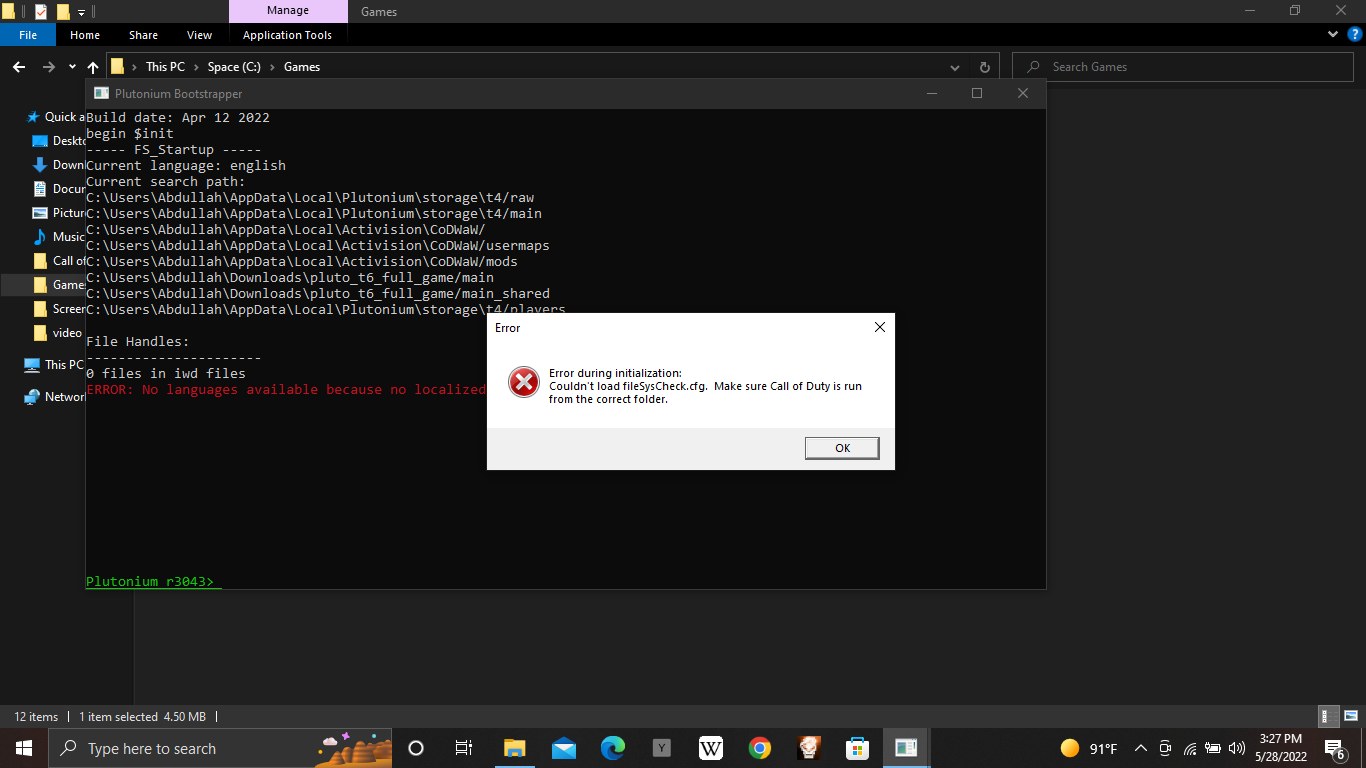This screenshot has width=1366, height=768.
Task: Launch Google Chrome from the taskbar
Action: click(759, 748)
